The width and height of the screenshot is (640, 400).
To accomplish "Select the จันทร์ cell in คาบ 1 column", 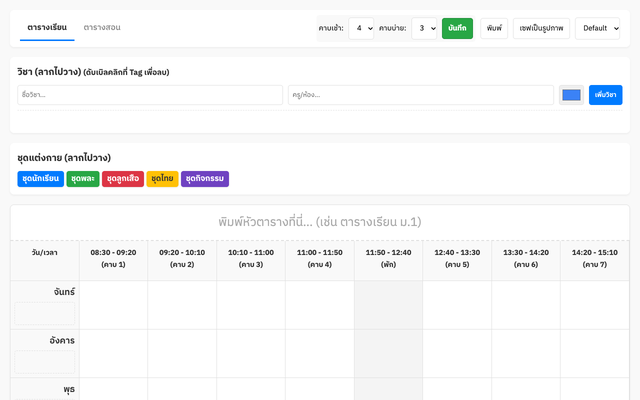I will pyautogui.click(x=113, y=305).
